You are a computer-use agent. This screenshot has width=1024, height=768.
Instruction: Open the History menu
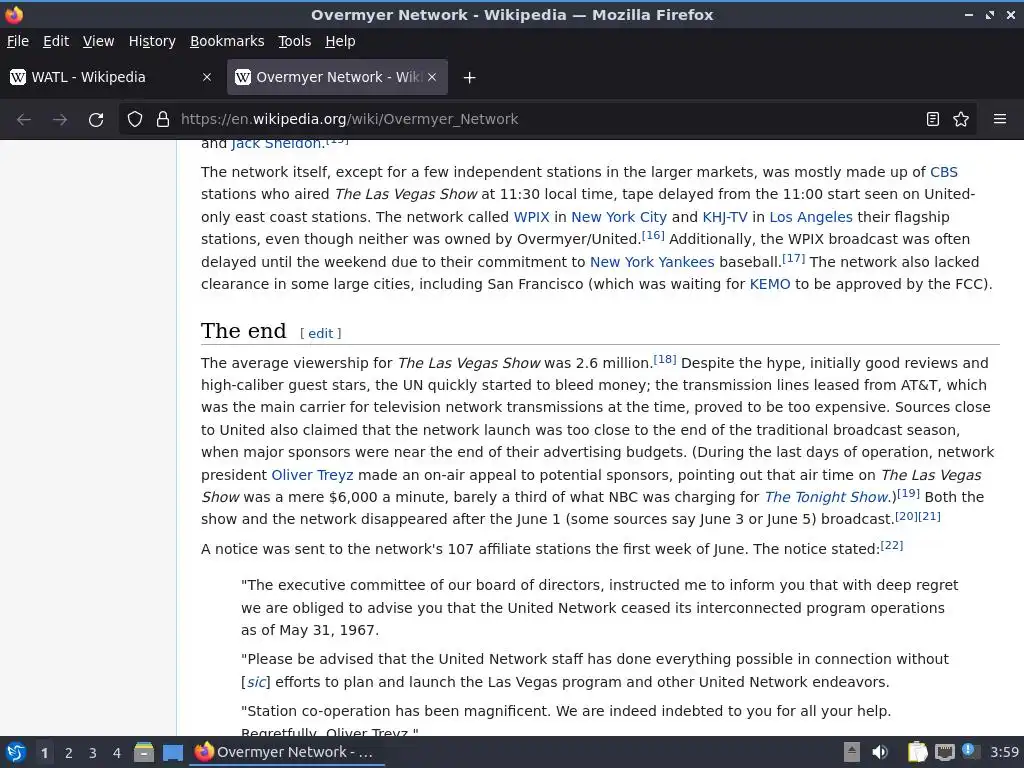pyautogui.click(x=152, y=41)
